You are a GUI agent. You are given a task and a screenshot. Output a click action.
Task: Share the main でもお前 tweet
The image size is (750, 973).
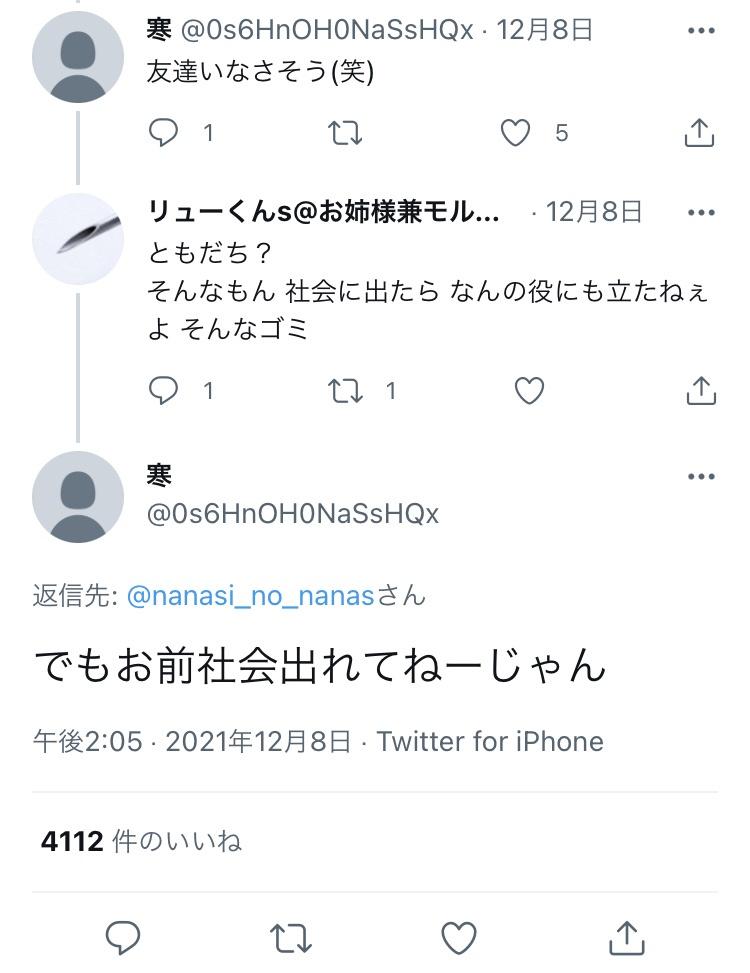click(626, 937)
